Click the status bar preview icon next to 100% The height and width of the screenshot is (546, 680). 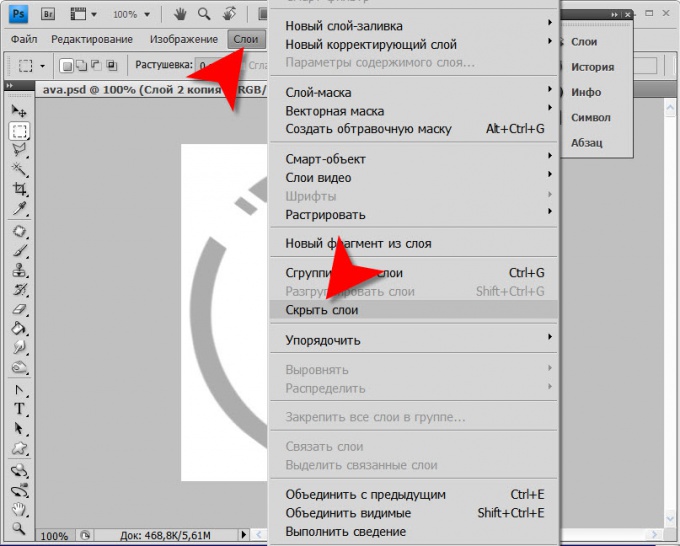(x=85, y=535)
